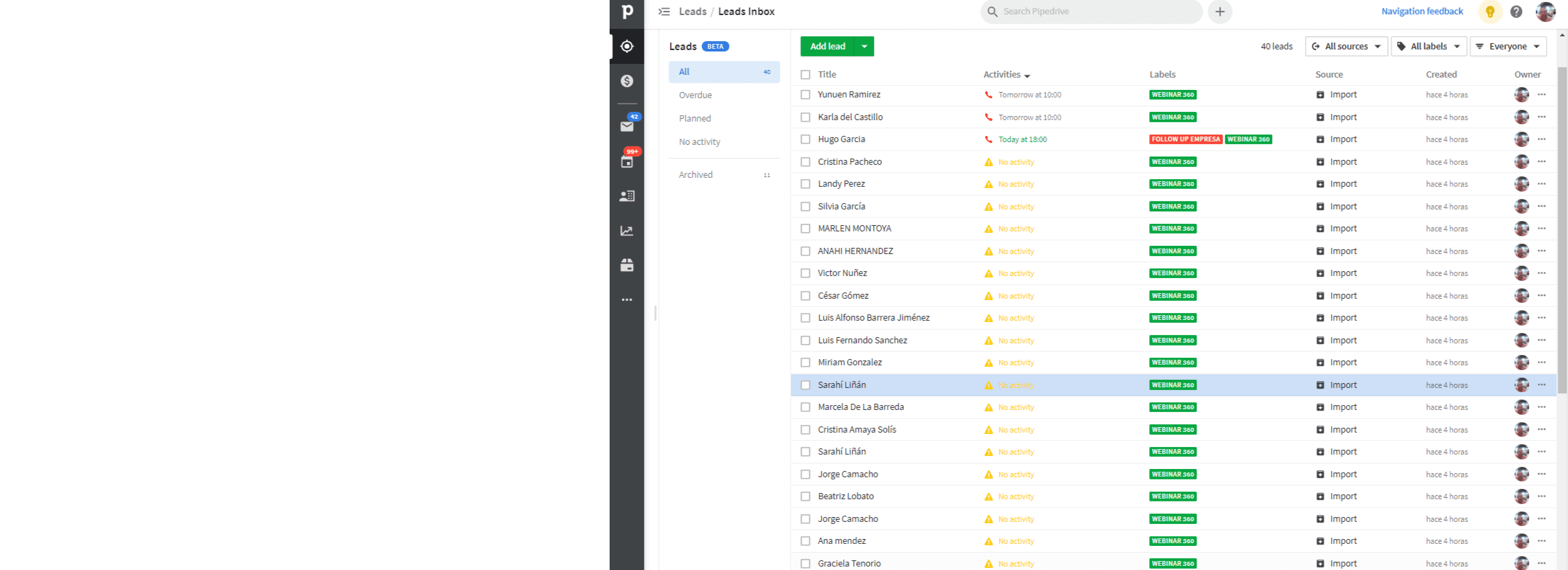The height and width of the screenshot is (570, 1568).
Task: Click the FOLLOW UP EMPRESA red label
Action: pyautogui.click(x=1186, y=139)
